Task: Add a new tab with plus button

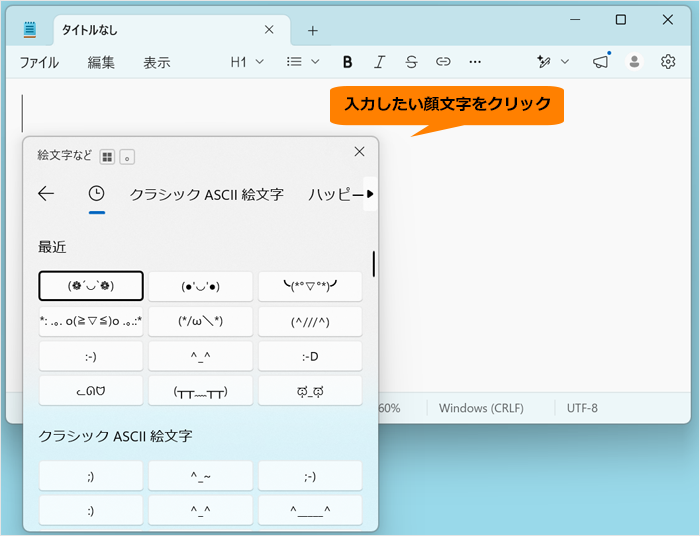Action: point(313,30)
